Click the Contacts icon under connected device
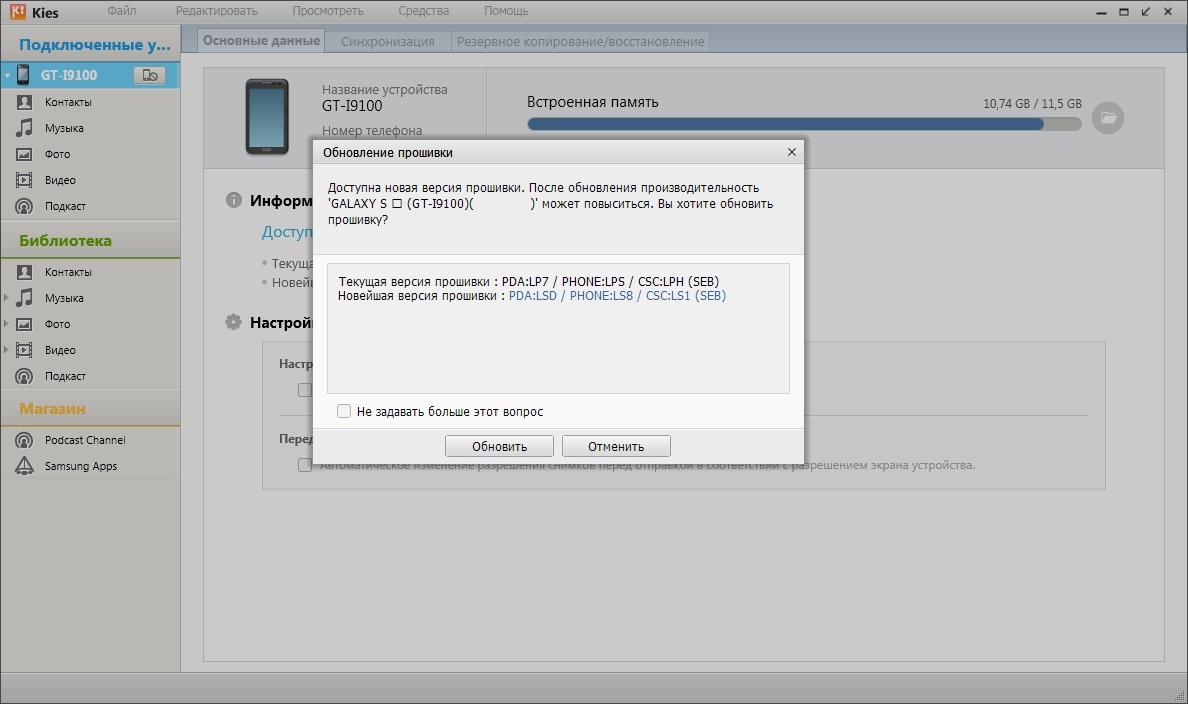Viewport: 1188px width, 704px height. click(24, 102)
